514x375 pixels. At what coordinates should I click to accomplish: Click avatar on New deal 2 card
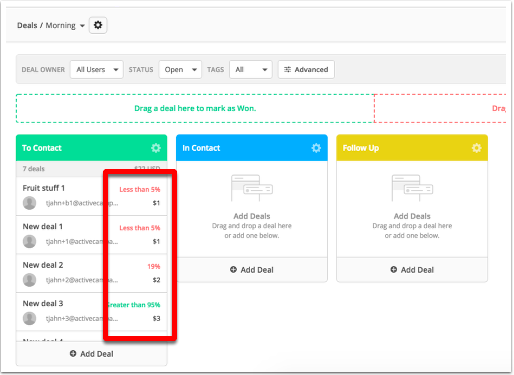(29, 280)
